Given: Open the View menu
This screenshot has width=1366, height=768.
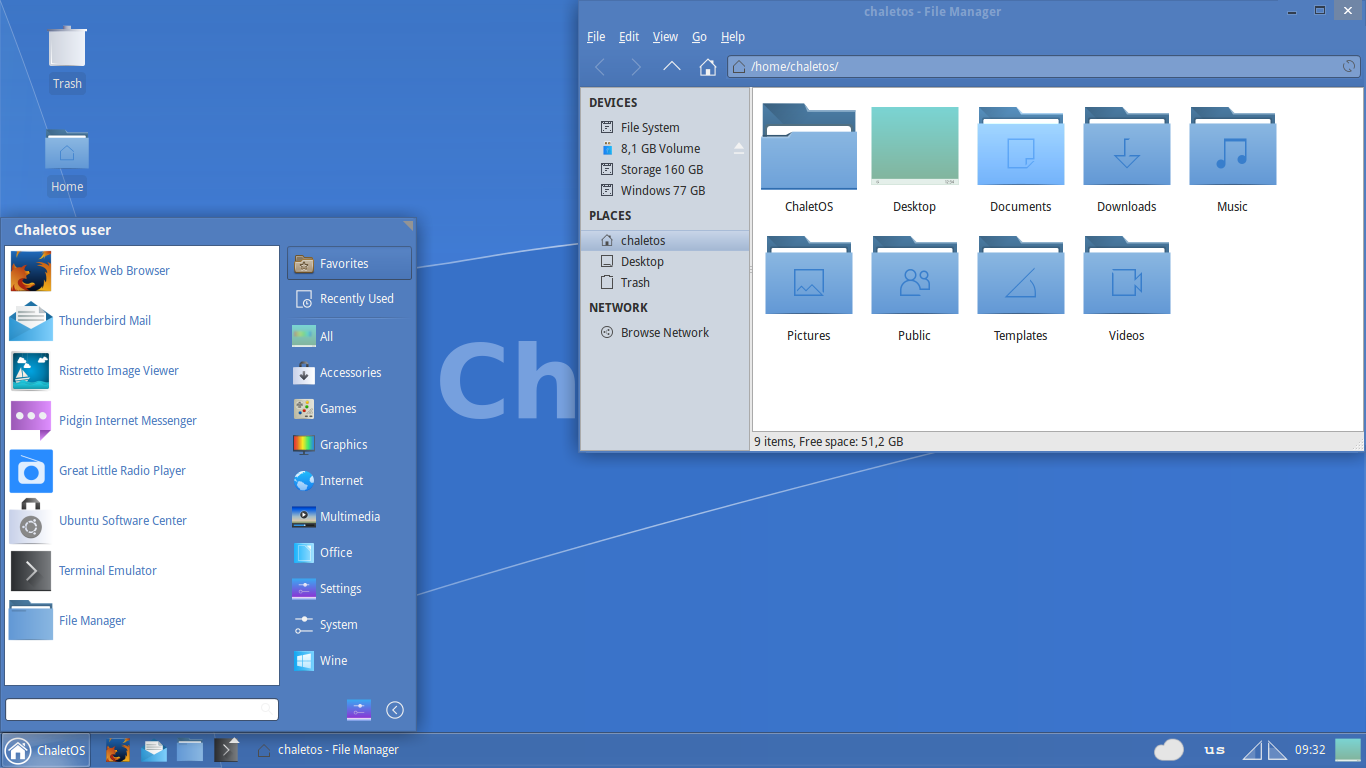Looking at the screenshot, I should [665, 37].
